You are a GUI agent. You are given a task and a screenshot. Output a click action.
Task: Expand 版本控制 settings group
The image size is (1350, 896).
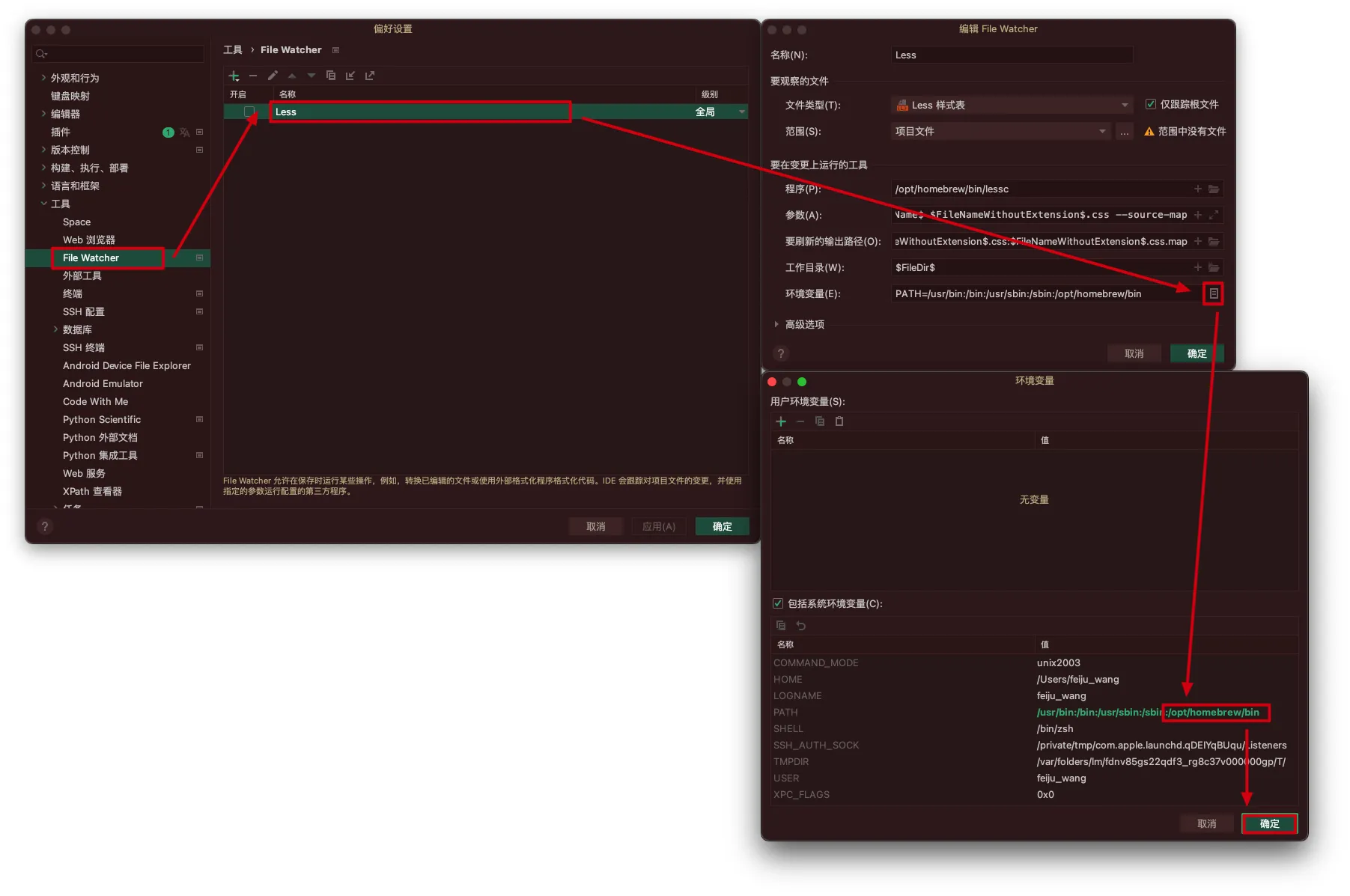[43, 150]
